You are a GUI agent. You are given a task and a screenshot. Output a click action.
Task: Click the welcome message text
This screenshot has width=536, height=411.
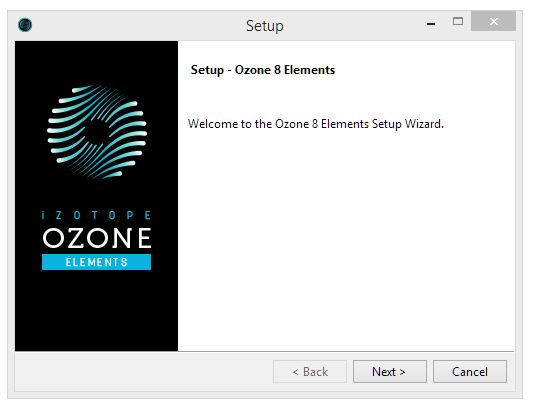(x=316, y=124)
